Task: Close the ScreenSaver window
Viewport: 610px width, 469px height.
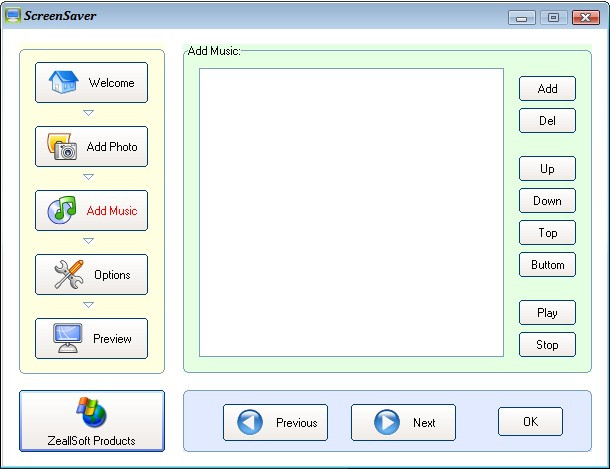Action: pos(585,18)
